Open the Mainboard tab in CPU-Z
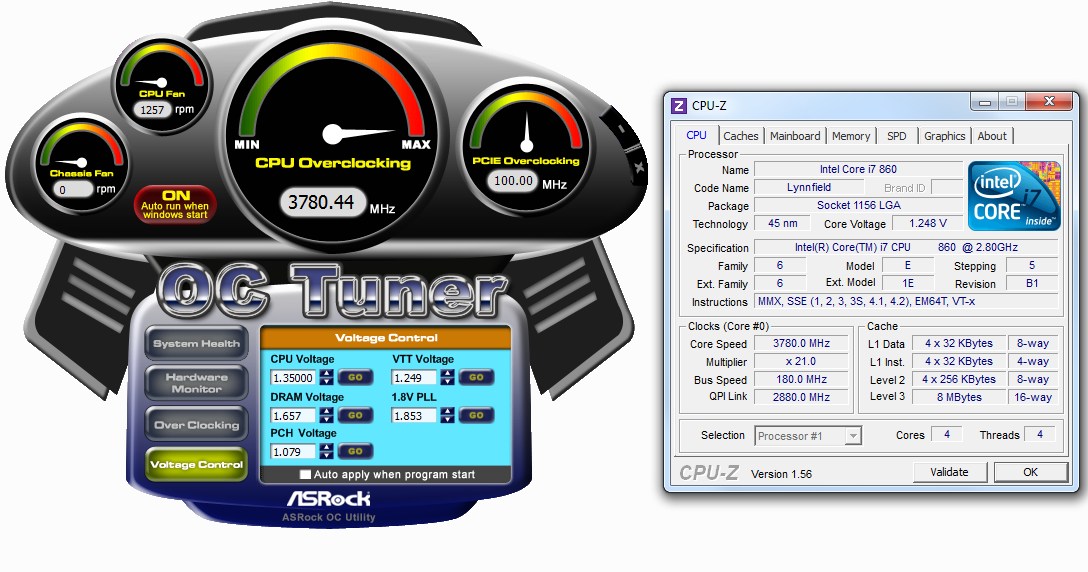1088x572 pixels. coord(795,136)
